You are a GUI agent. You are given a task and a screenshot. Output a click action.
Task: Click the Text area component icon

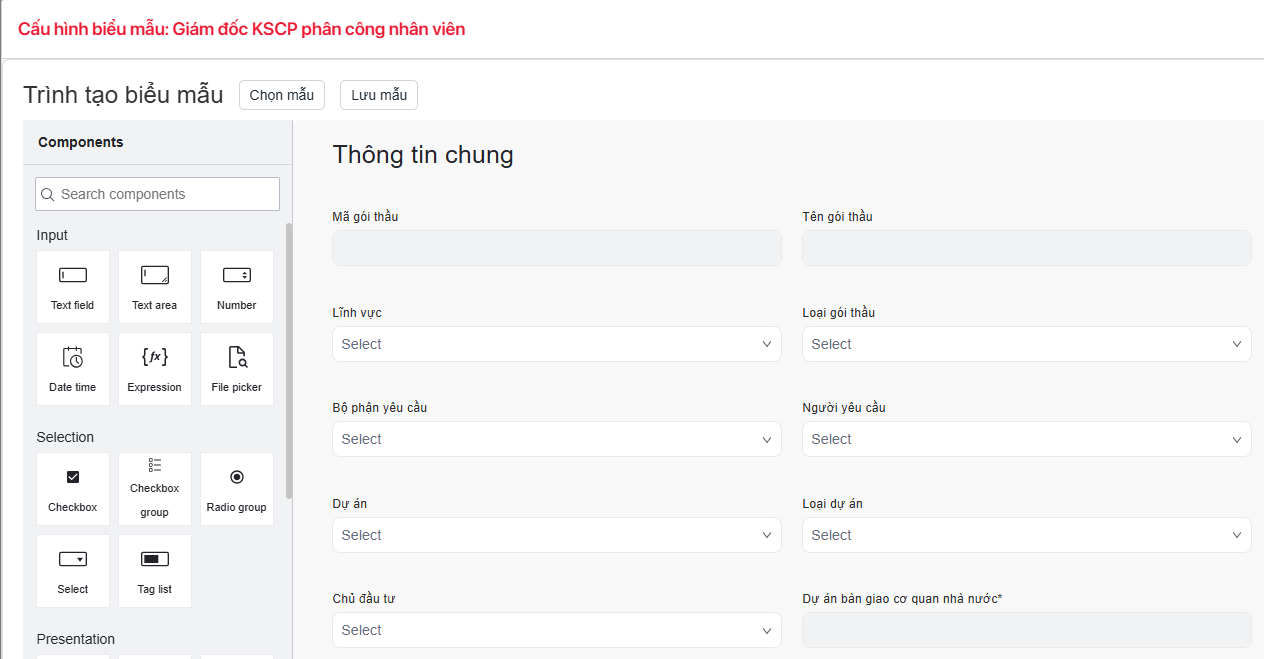155,276
